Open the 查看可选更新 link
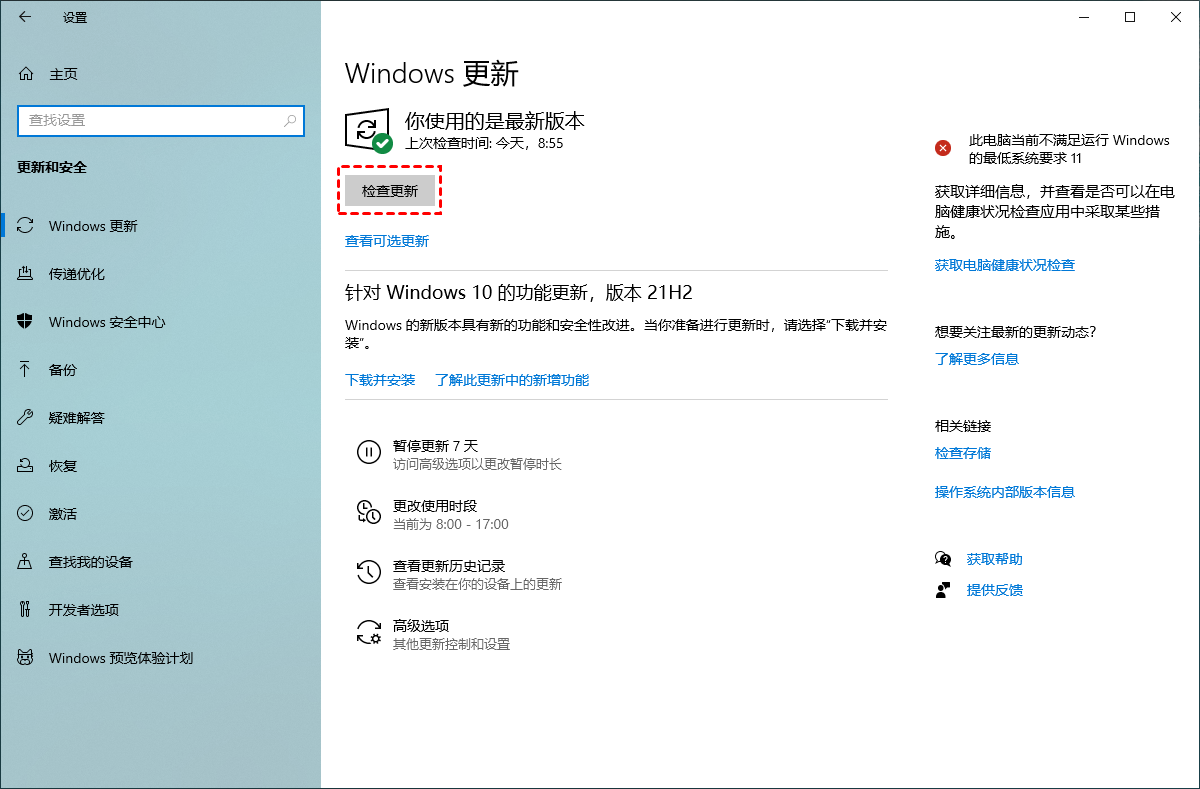This screenshot has width=1200, height=789. pyautogui.click(x=387, y=241)
